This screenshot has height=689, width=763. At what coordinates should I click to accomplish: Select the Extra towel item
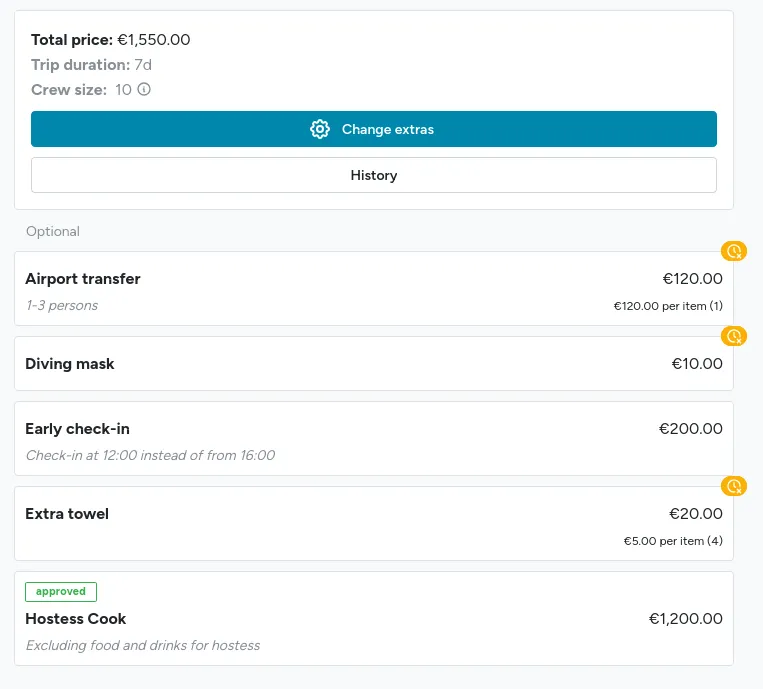click(x=374, y=524)
